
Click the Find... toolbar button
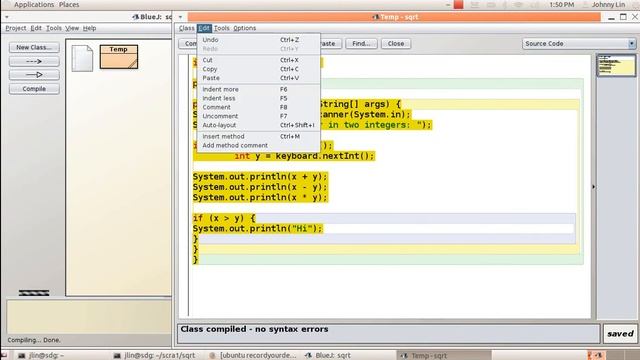[361, 44]
